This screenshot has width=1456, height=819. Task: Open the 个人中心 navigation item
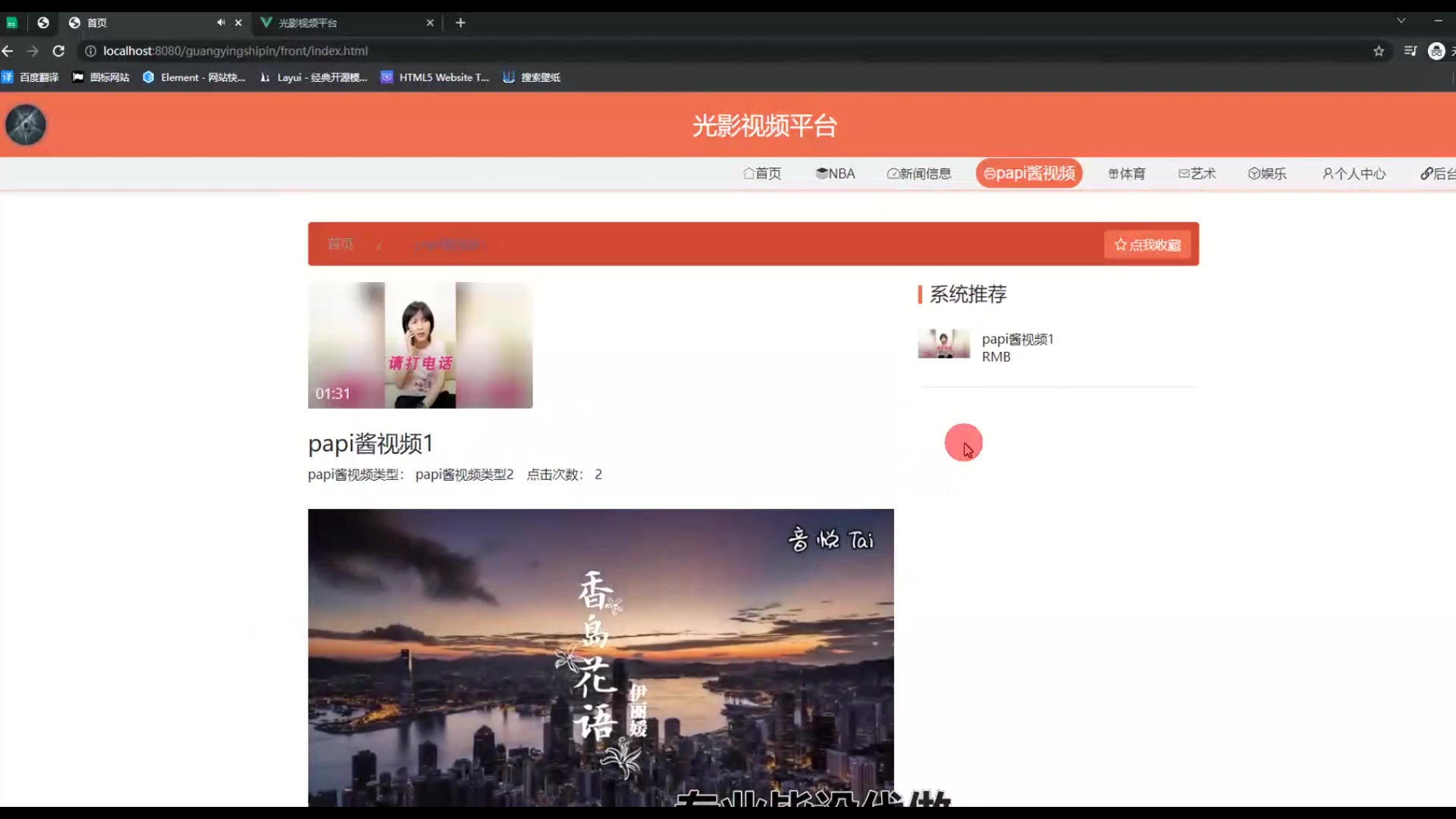[1354, 174]
